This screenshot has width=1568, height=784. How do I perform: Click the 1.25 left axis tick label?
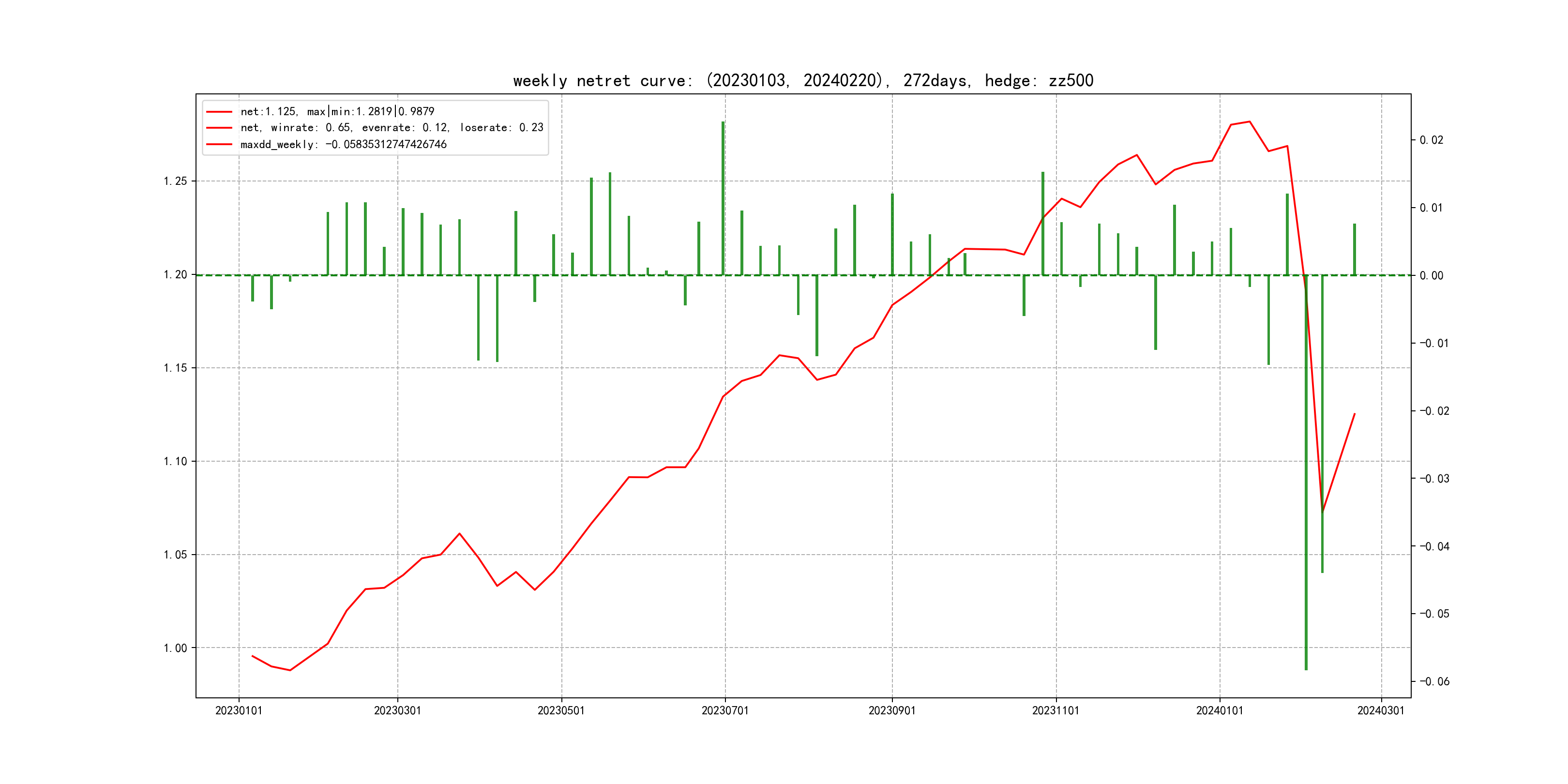click(175, 181)
